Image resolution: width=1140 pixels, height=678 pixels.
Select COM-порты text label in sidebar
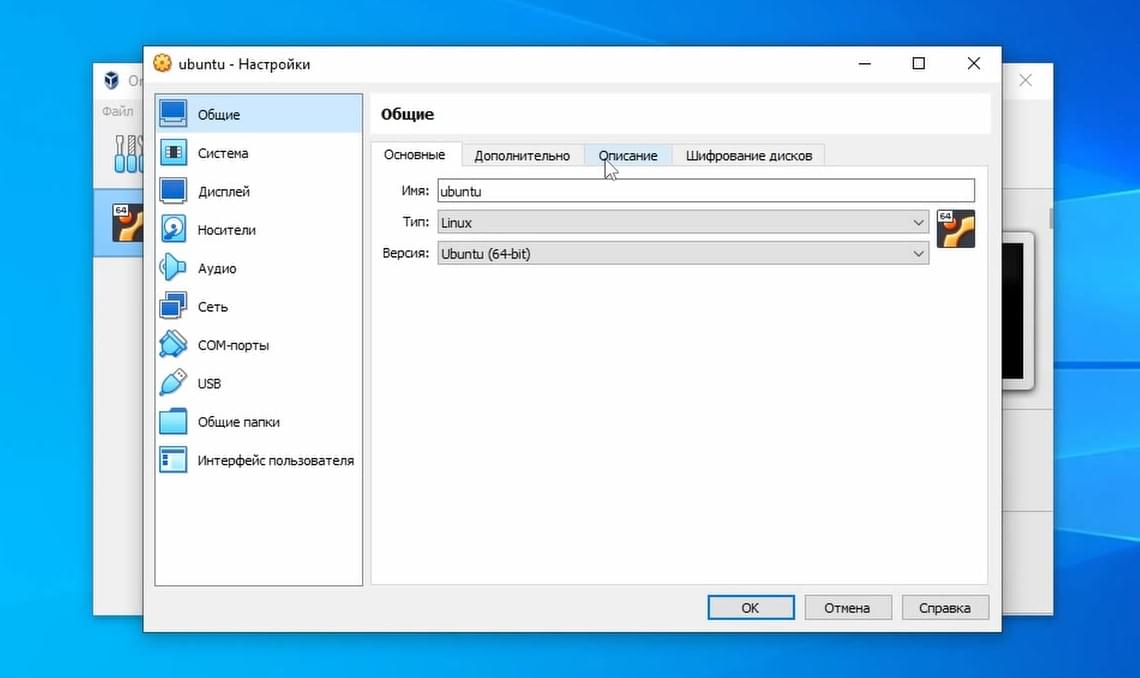click(233, 346)
